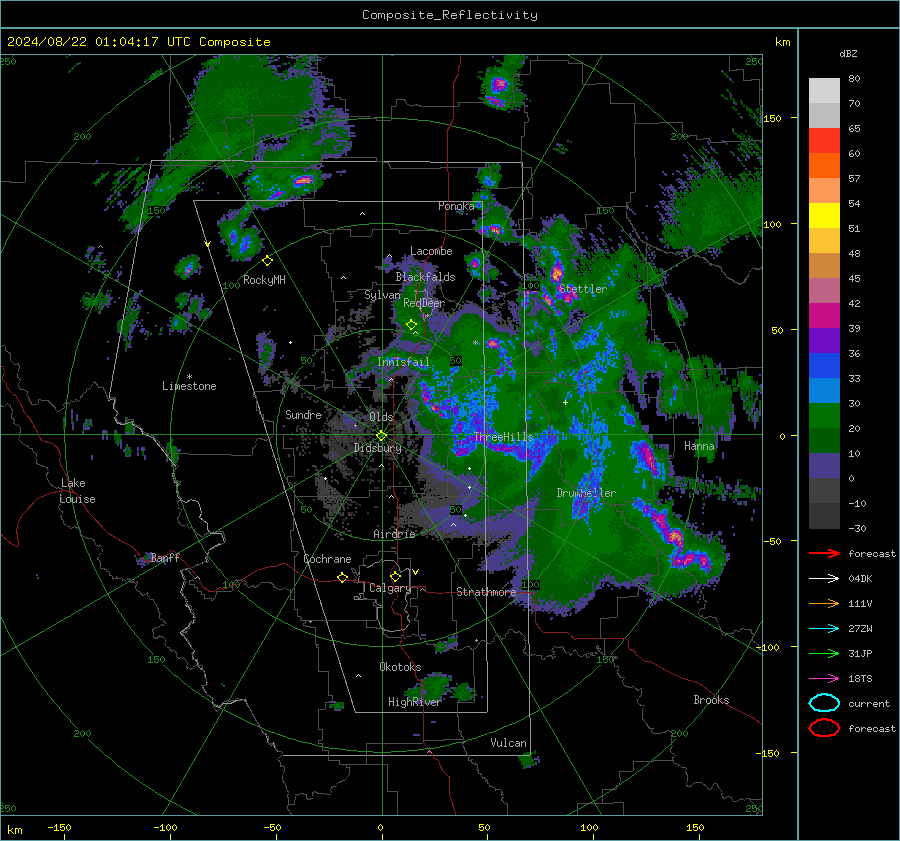Click the Cochrane city label

327,559
